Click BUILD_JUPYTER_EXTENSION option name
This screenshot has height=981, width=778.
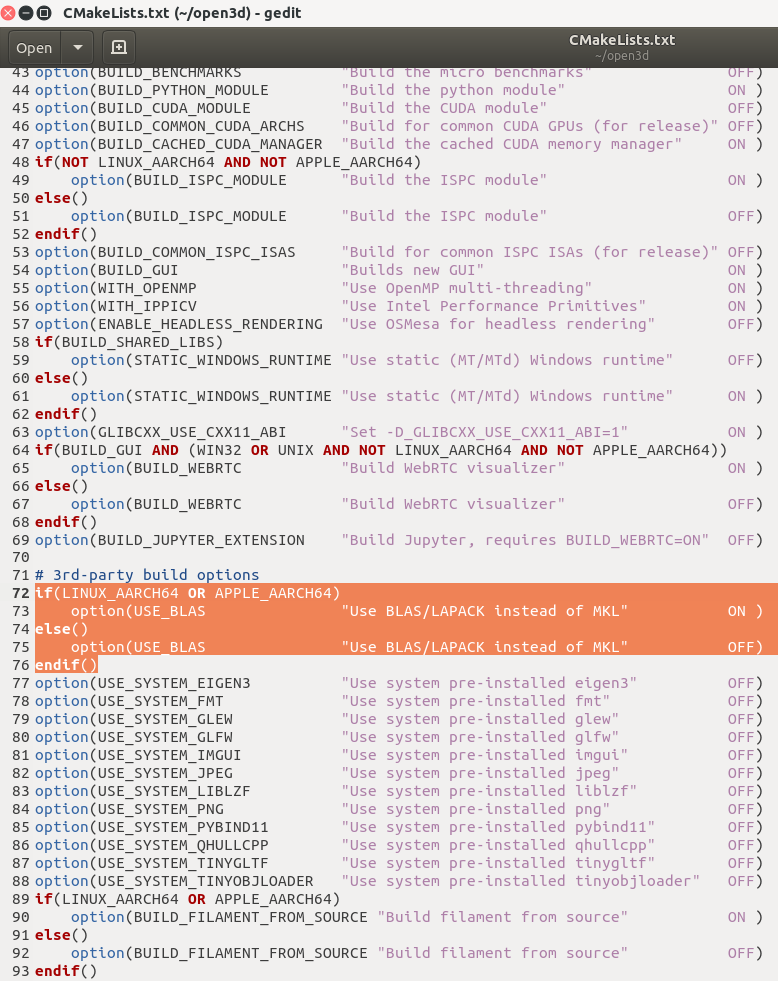pyautogui.click(x=201, y=541)
